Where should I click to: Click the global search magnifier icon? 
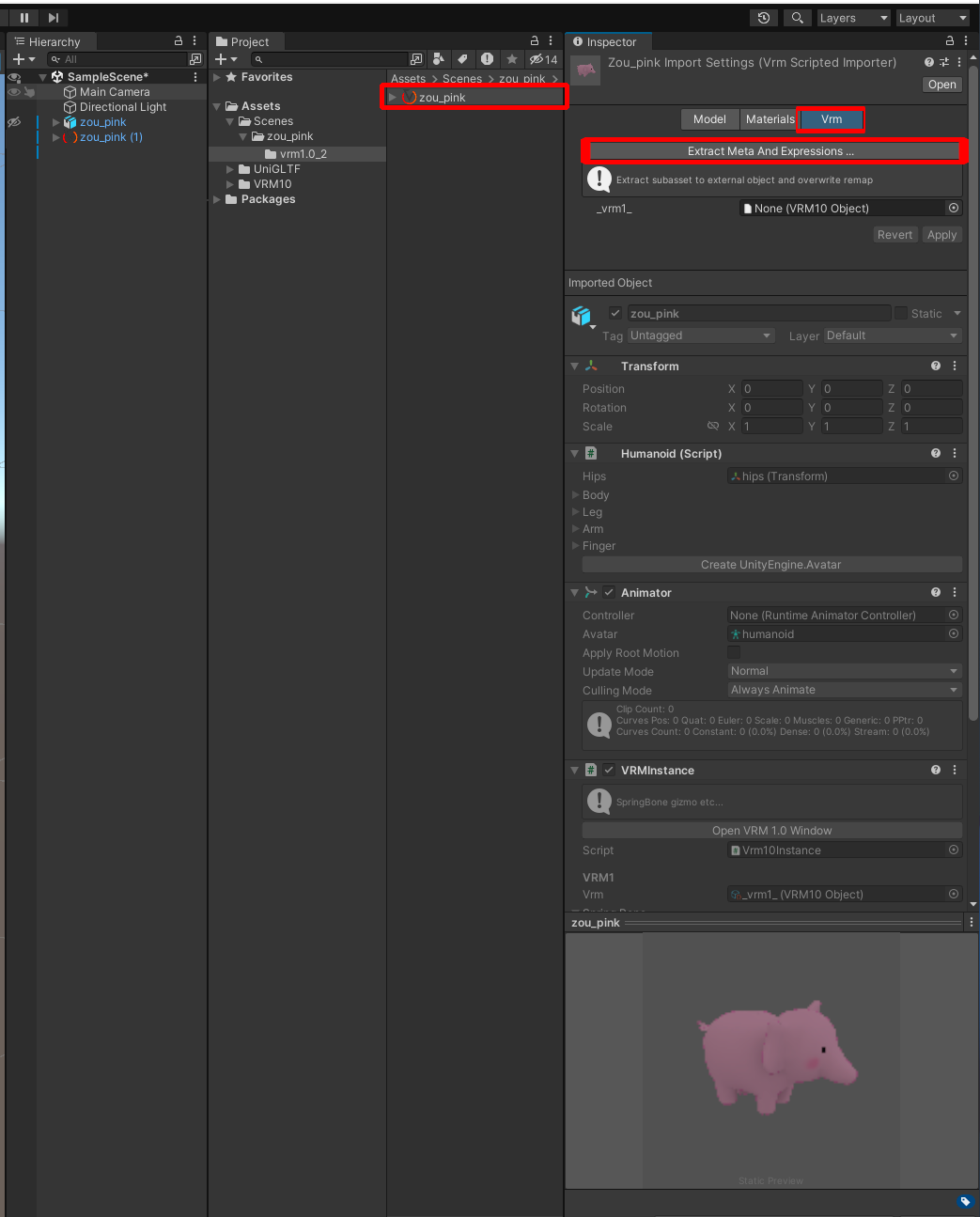click(x=797, y=18)
